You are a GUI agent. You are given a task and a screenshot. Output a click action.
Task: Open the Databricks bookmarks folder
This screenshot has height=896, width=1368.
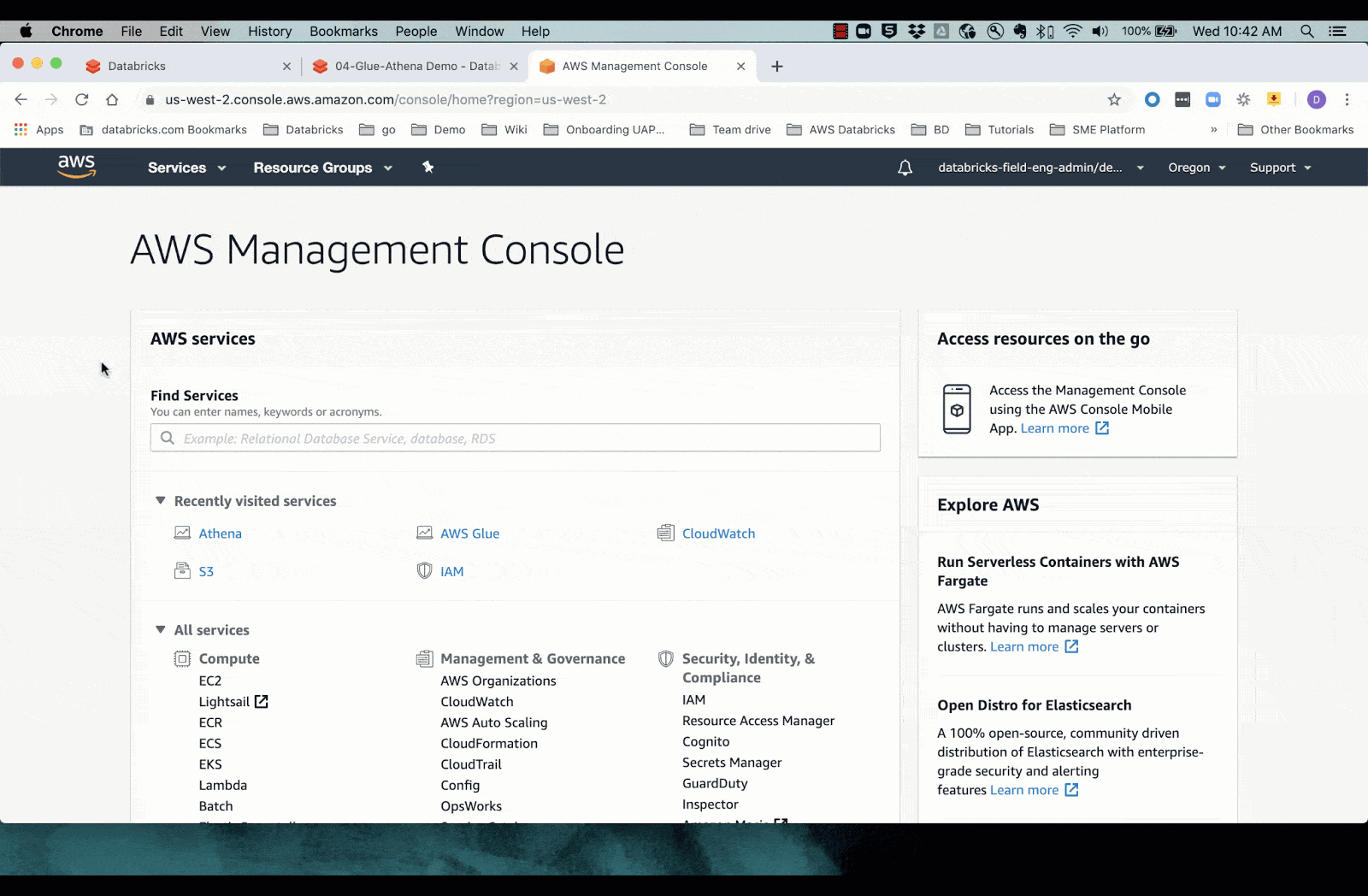click(x=304, y=130)
